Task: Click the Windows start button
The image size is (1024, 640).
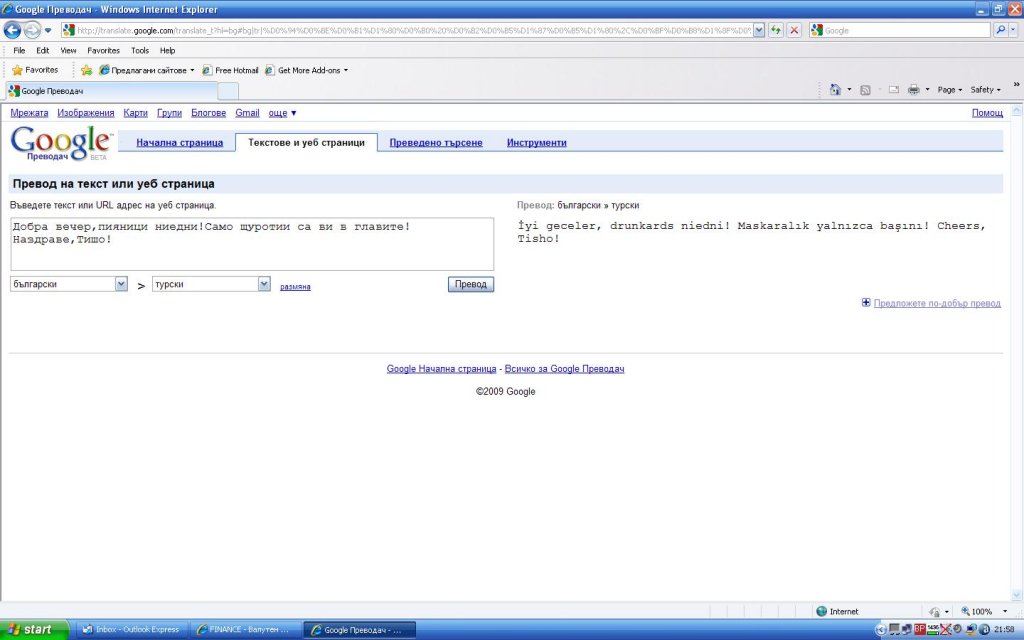Action: pyautogui.click(x=34, y=630)
